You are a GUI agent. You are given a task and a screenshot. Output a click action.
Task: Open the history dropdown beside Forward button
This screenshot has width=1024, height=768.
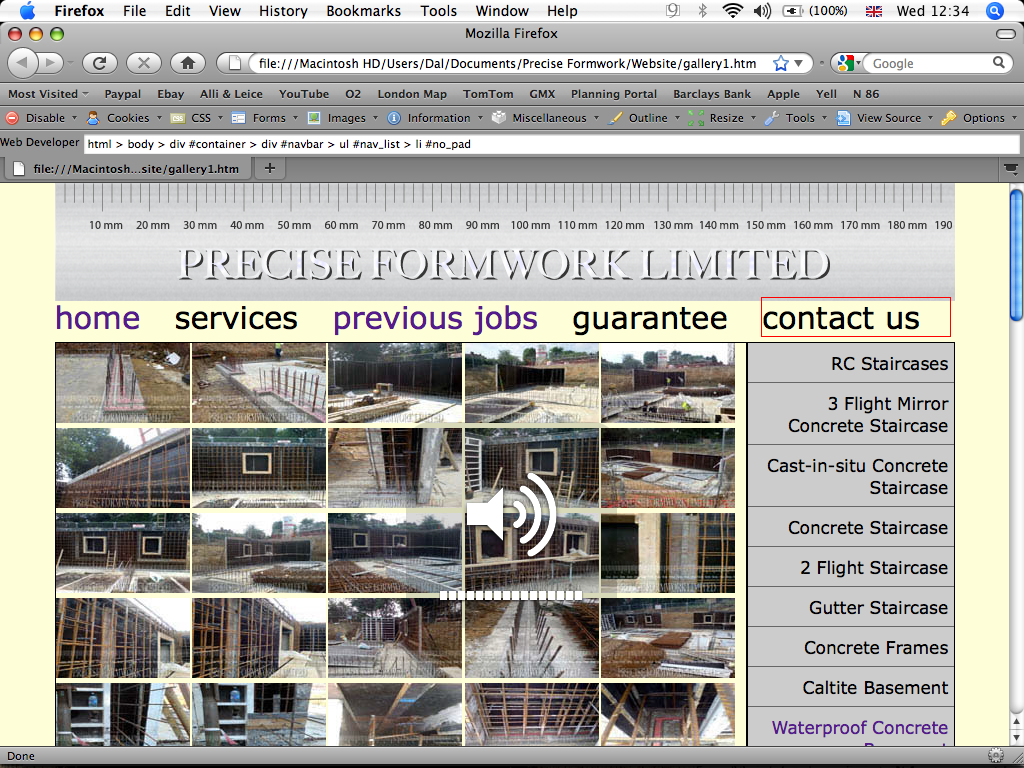click(x=70, y=63)
